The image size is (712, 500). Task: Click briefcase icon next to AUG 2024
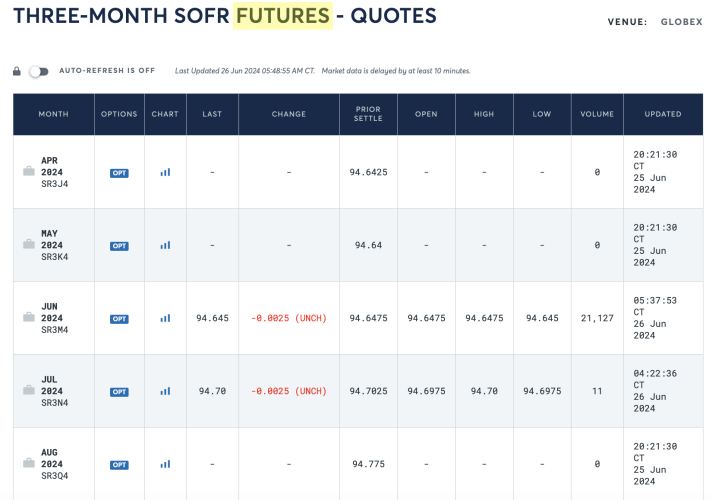29,463
